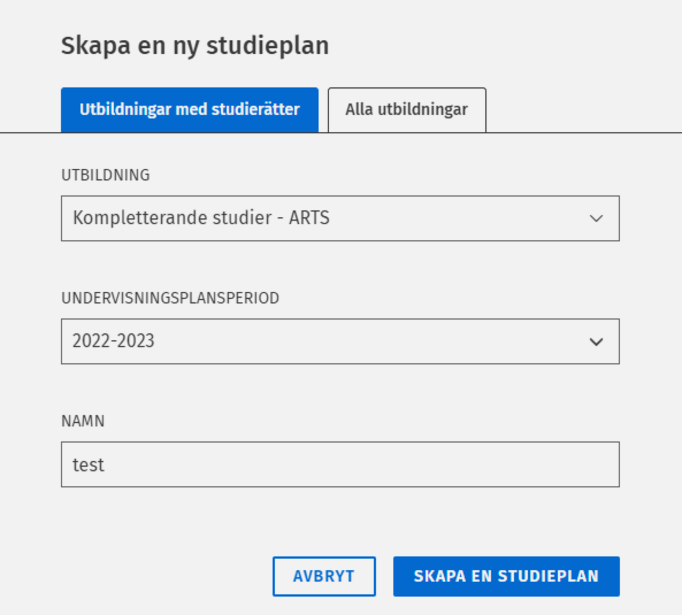Open the 2022-2023 period dropdown
Screen dimensions: 682x615
pos(340,341)
